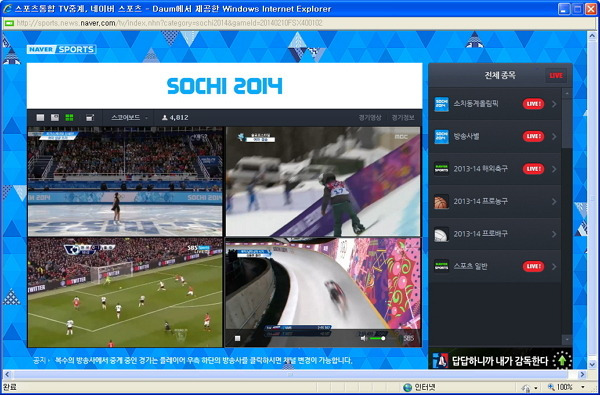Click the Sochi icon beside 소치동계올림픽
The width and height of the screenshot is (600, 395).
coord(441,104)
